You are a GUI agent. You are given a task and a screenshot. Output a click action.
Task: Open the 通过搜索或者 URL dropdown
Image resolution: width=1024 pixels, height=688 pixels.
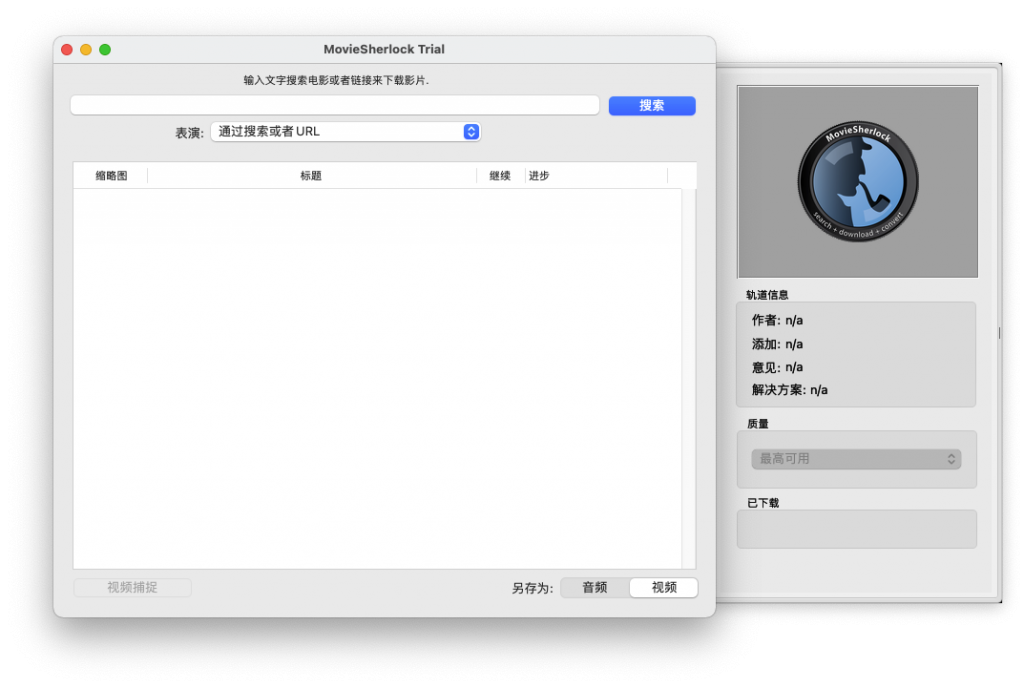345,132
